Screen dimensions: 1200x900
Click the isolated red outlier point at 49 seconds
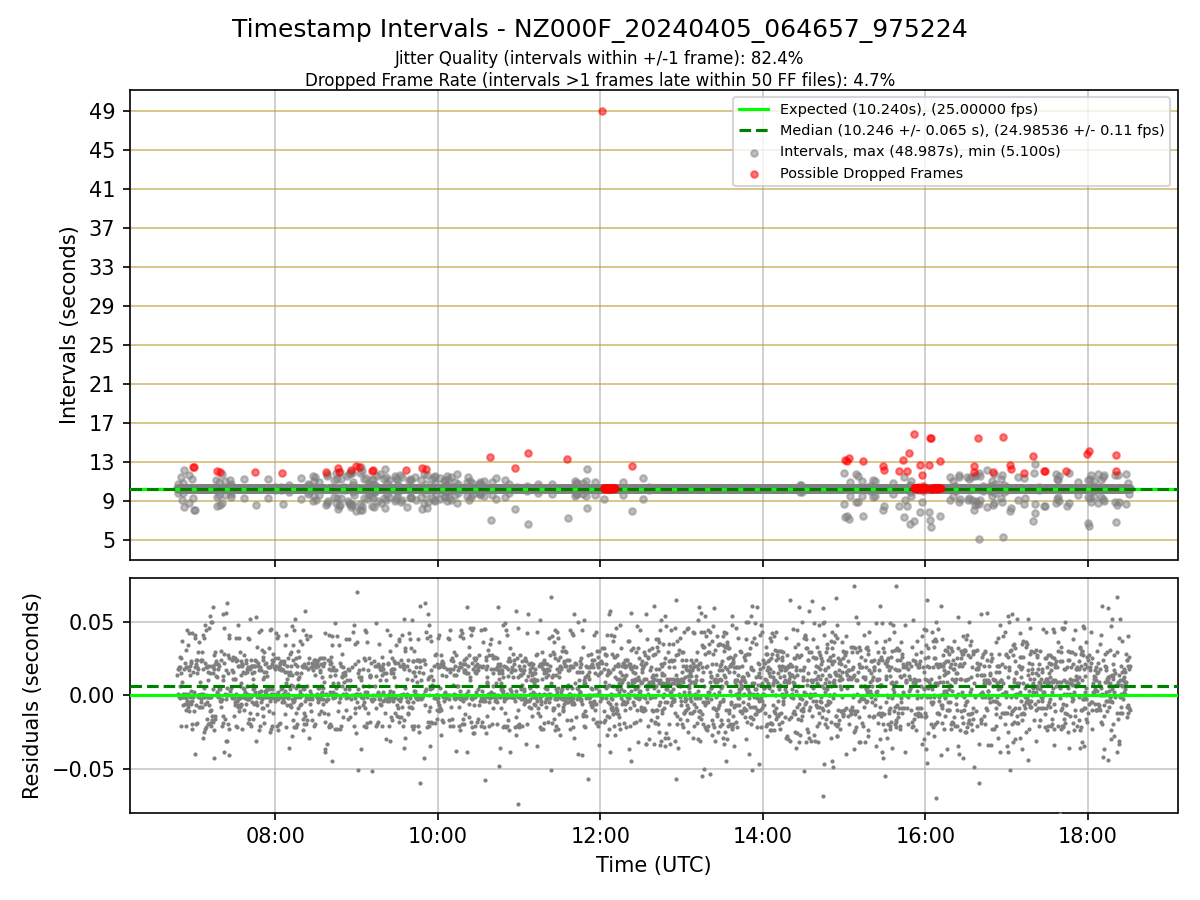[x=602, y=111]
